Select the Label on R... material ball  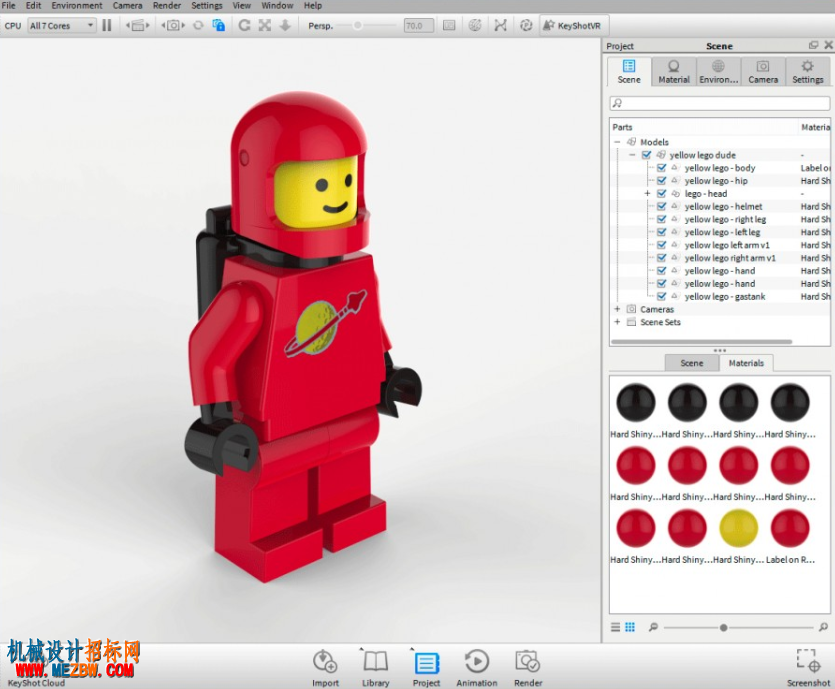[790, 528]
